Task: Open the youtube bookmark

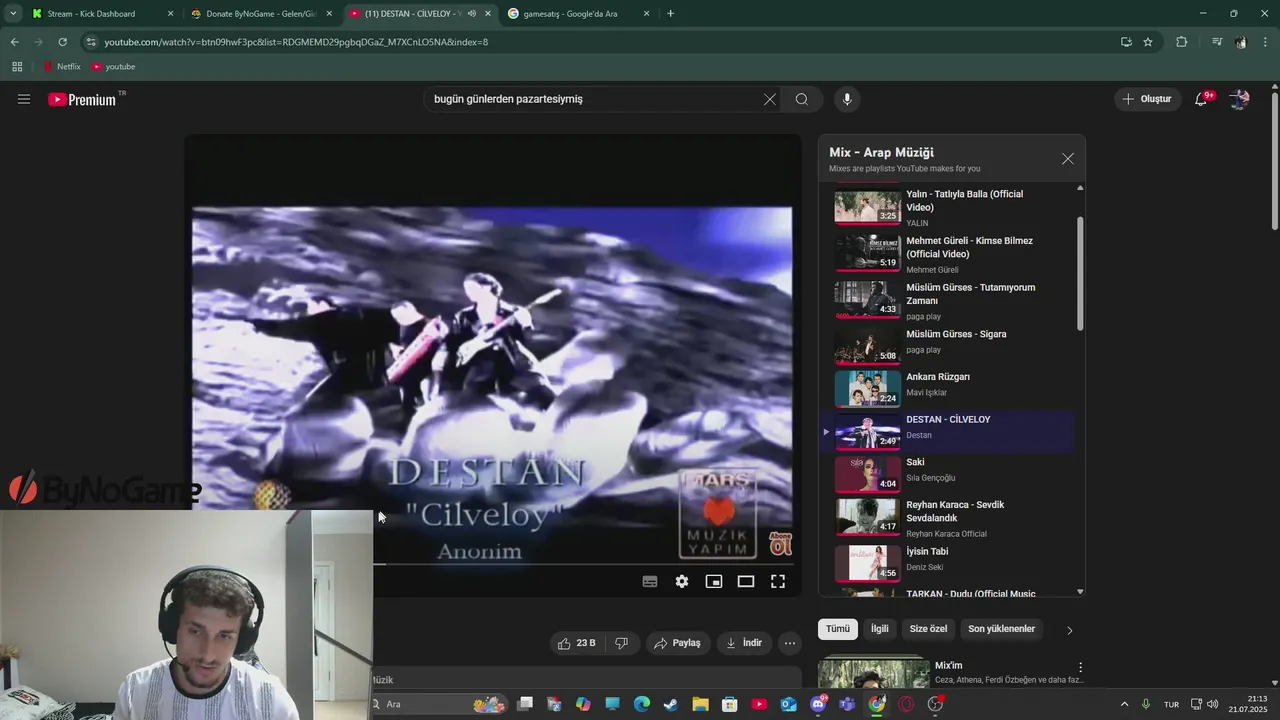Action: click(x=113, y=67)
